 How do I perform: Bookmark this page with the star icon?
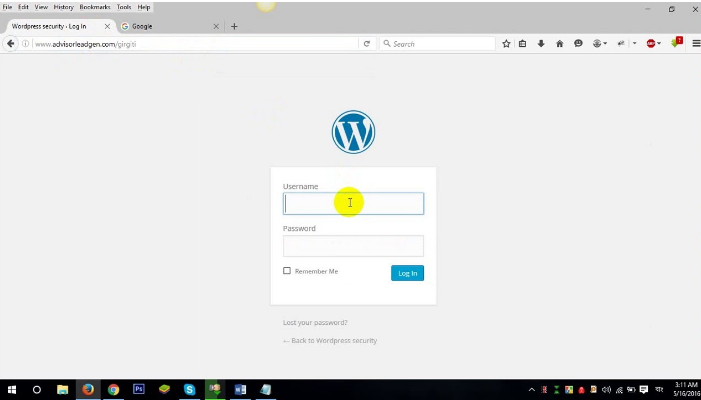coord(506,44)
